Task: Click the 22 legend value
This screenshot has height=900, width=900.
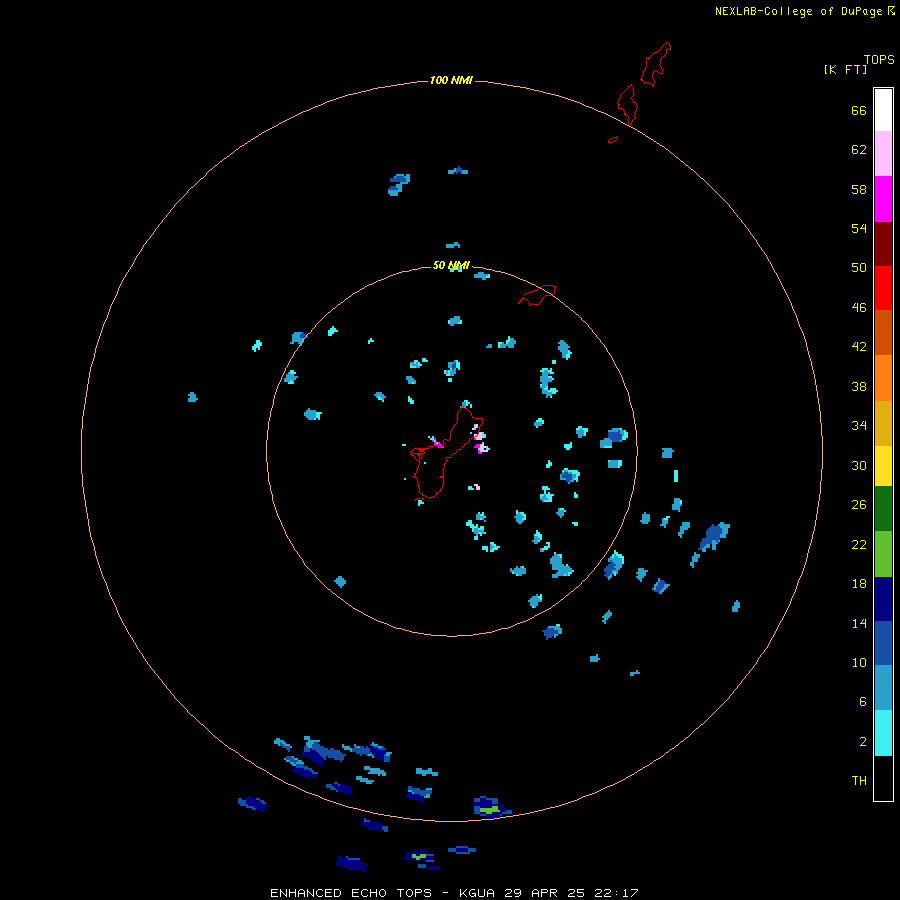Action: [859, 545]
